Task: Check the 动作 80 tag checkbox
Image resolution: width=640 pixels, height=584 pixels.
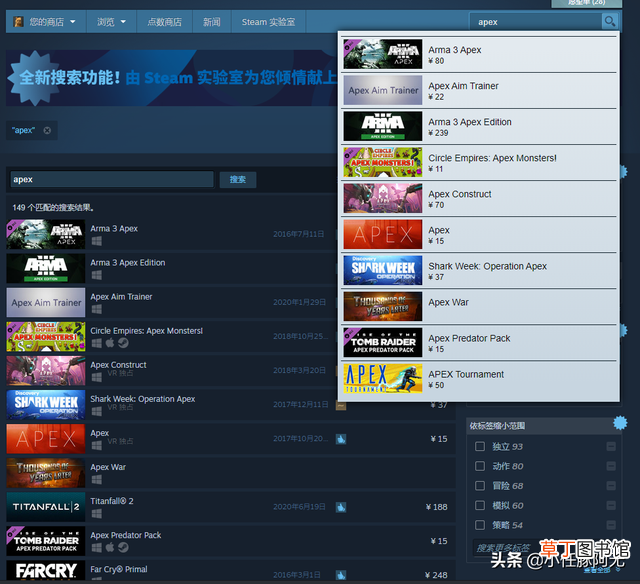Action: point(480,466)
